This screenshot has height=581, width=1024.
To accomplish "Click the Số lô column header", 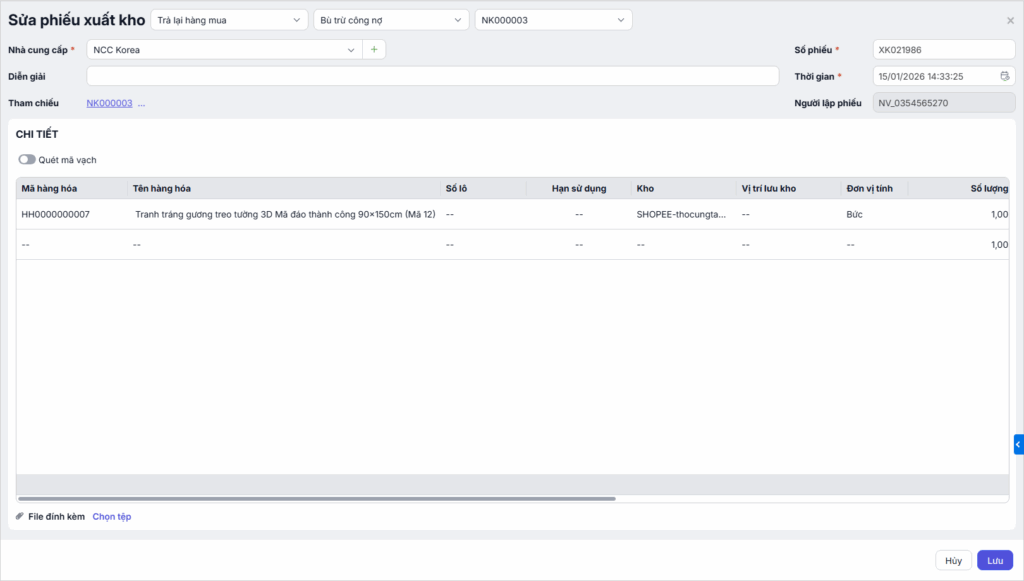I will pyautogui.click(x=483, y=189).
